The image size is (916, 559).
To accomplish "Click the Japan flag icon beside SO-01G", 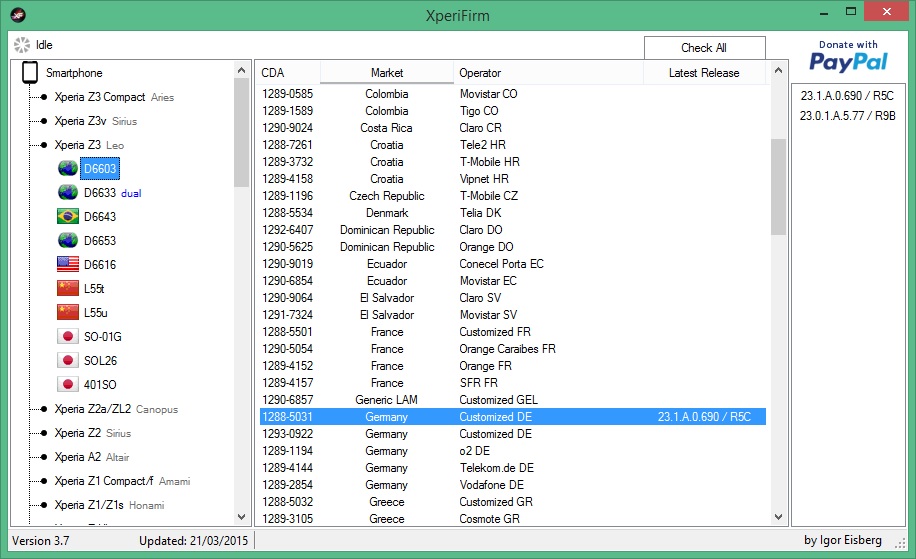I will point(68,336).
